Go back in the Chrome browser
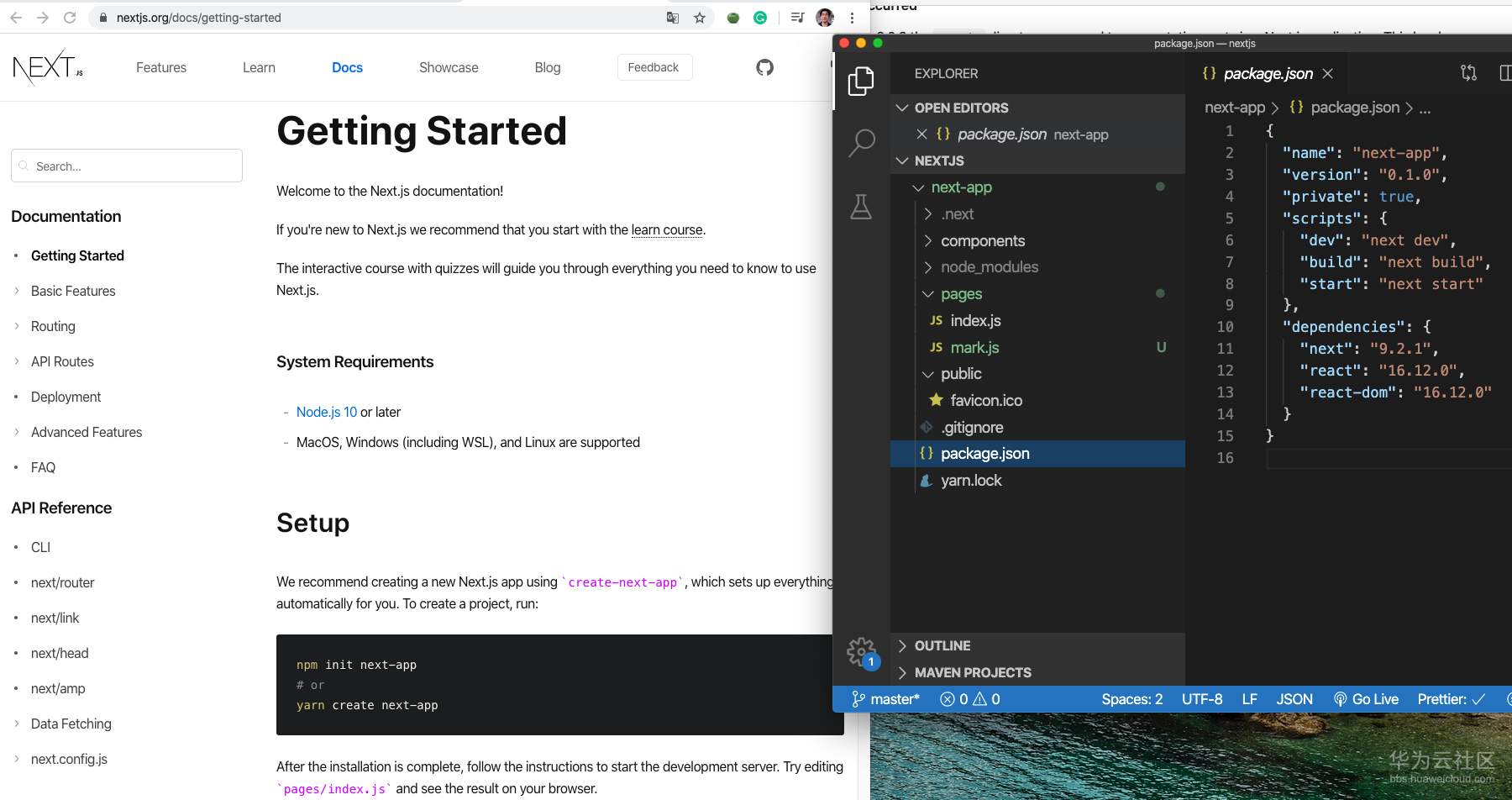 point(15,18)
